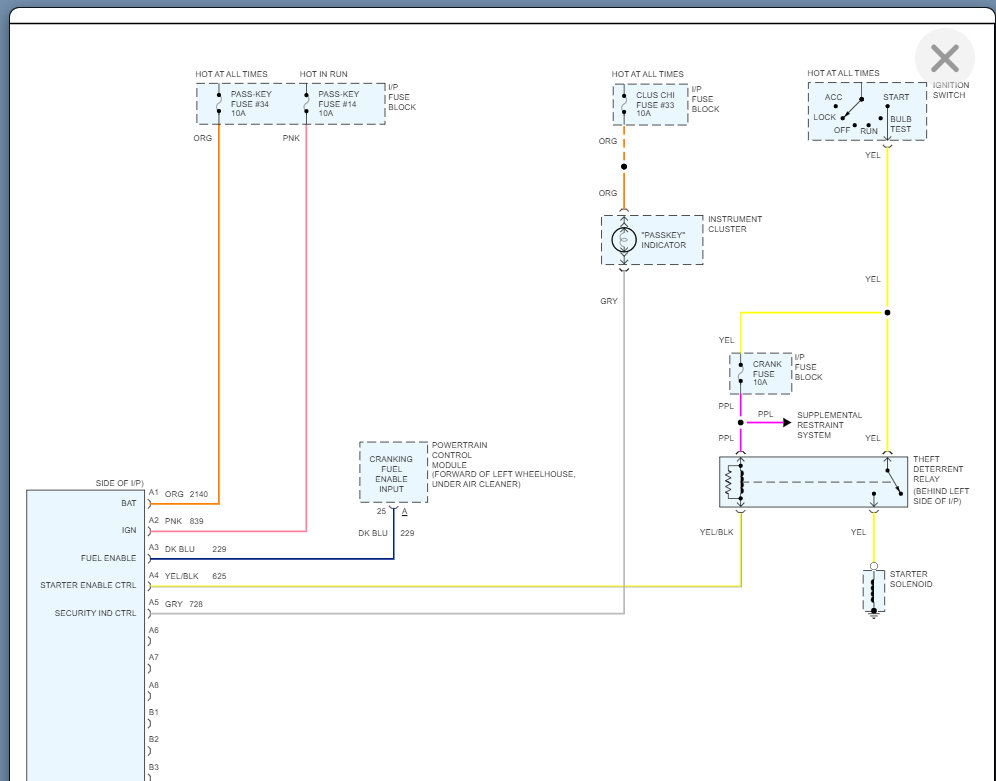Click the CRANK fuse 10A box

tap(761, 373)
